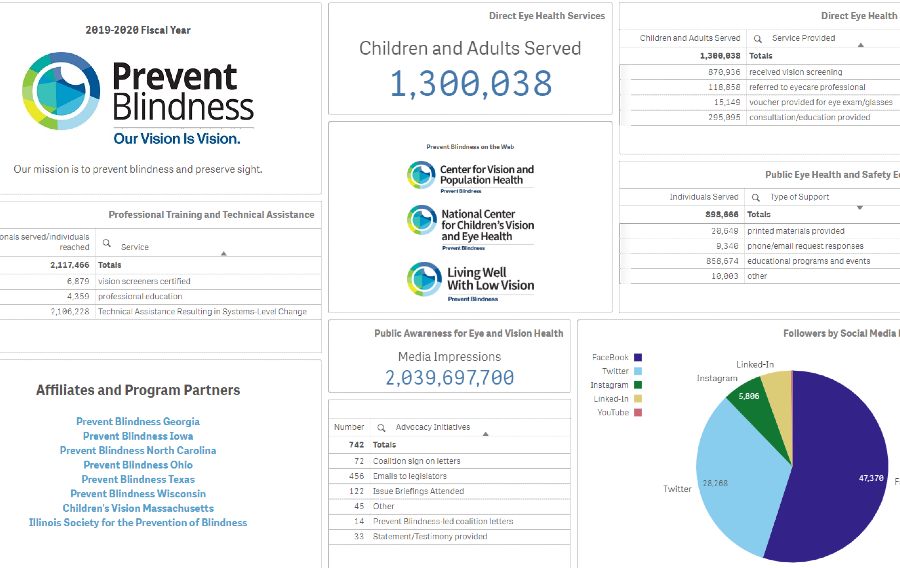Sort Service column using arrow
The height and width of the screenshot is (568, 900).
coord(224,253)
